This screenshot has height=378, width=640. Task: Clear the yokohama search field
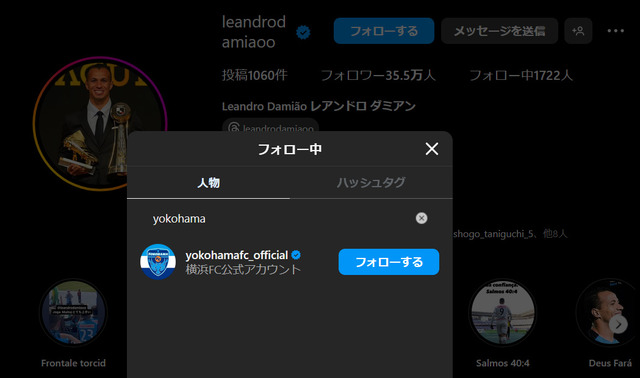[x=421, y=218]
